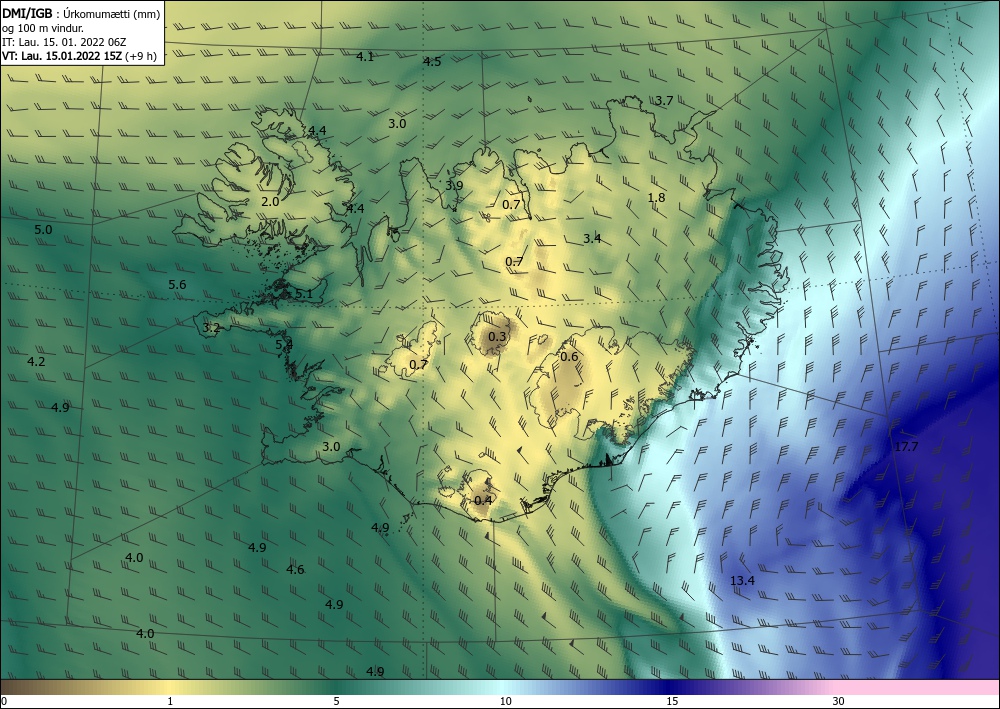Viewport: 1000px width, 709px height.
Task: Click the 3.9 map value
Action: click(454, 186)
